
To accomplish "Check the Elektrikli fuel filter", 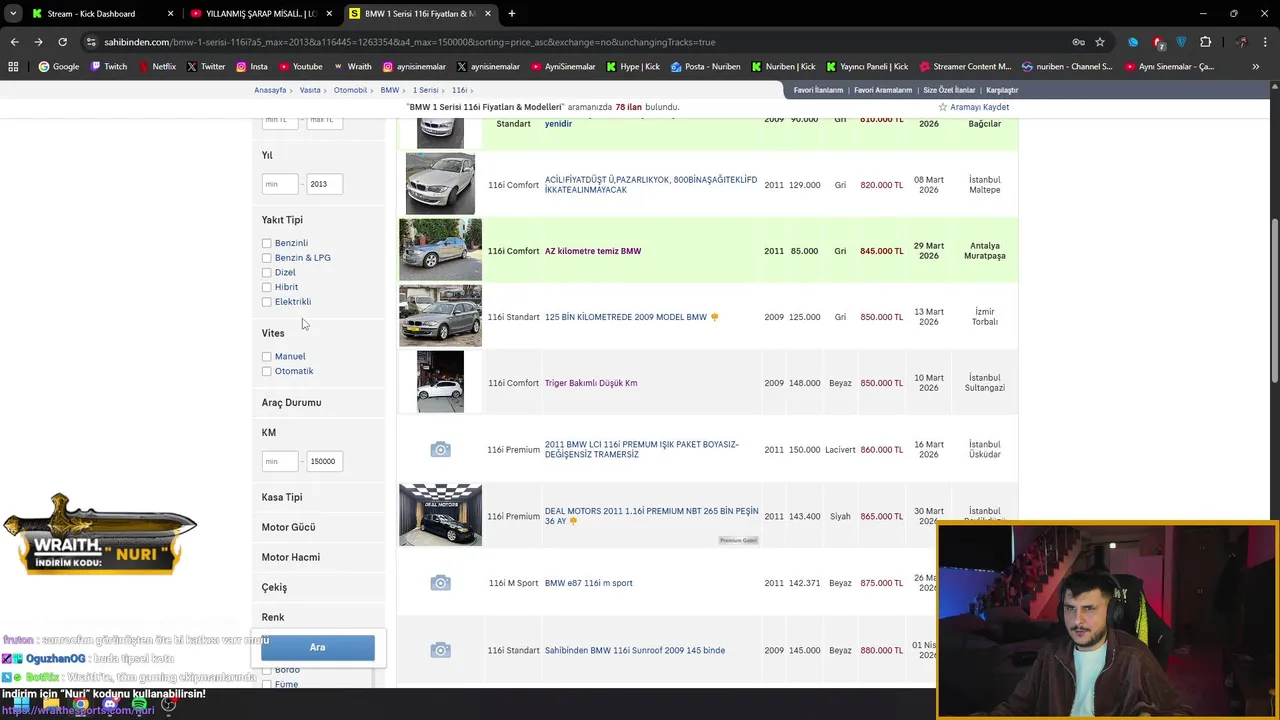I will pyautogui.click(x=266, y=302).
